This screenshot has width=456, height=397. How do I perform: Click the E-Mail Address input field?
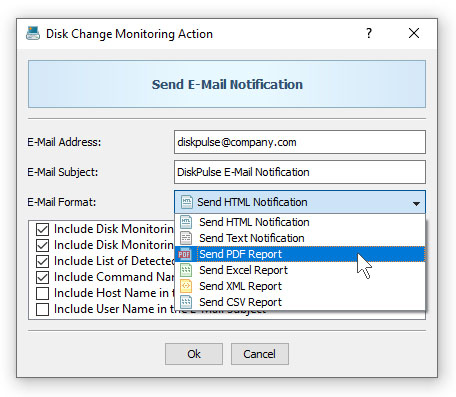pyautogui.click(x=300, y=142)
